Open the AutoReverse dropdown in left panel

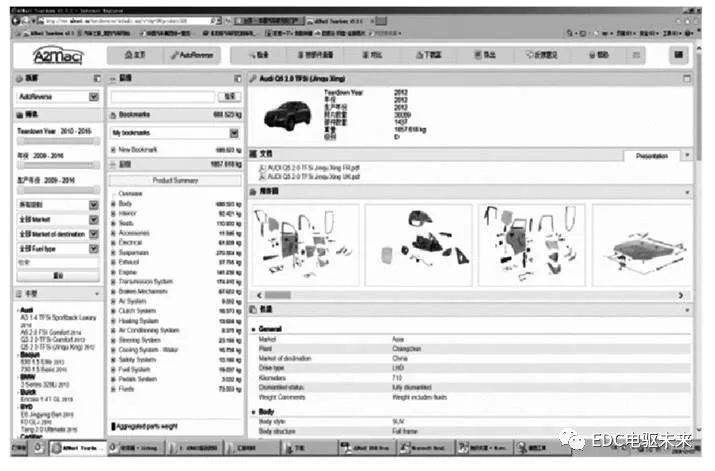tap(93, 97)
